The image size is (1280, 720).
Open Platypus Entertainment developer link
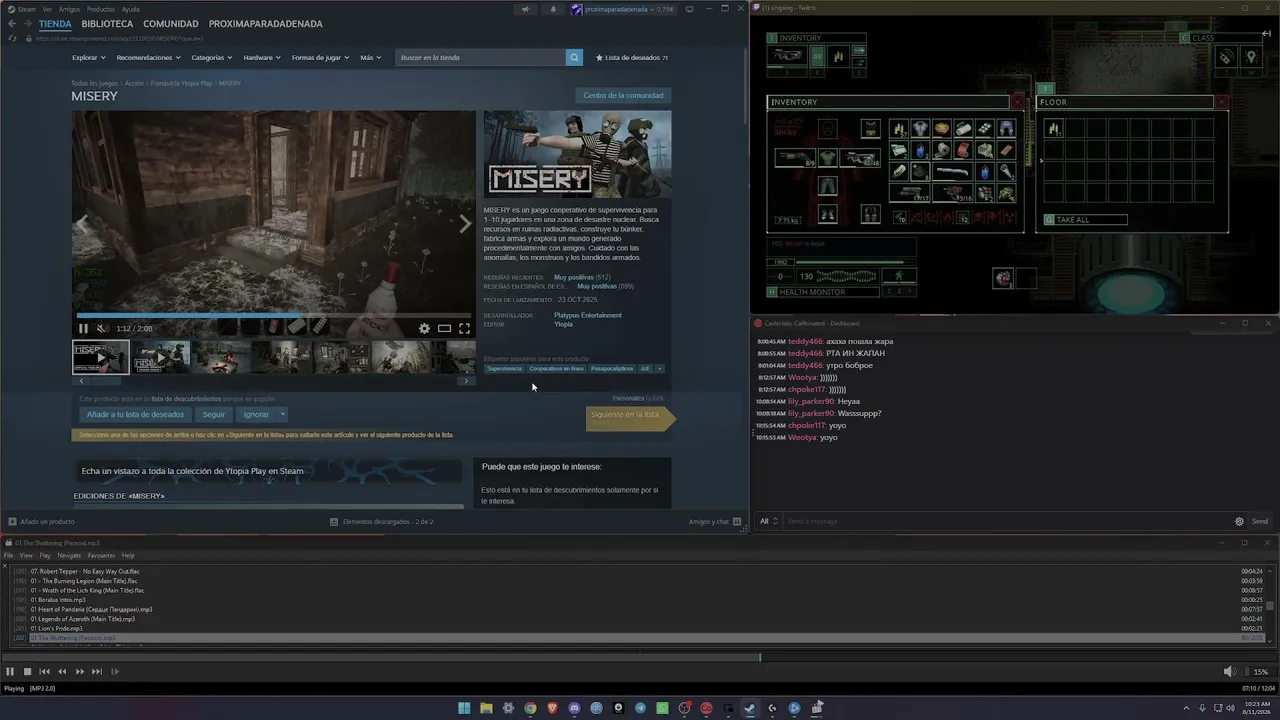[588, 315]
